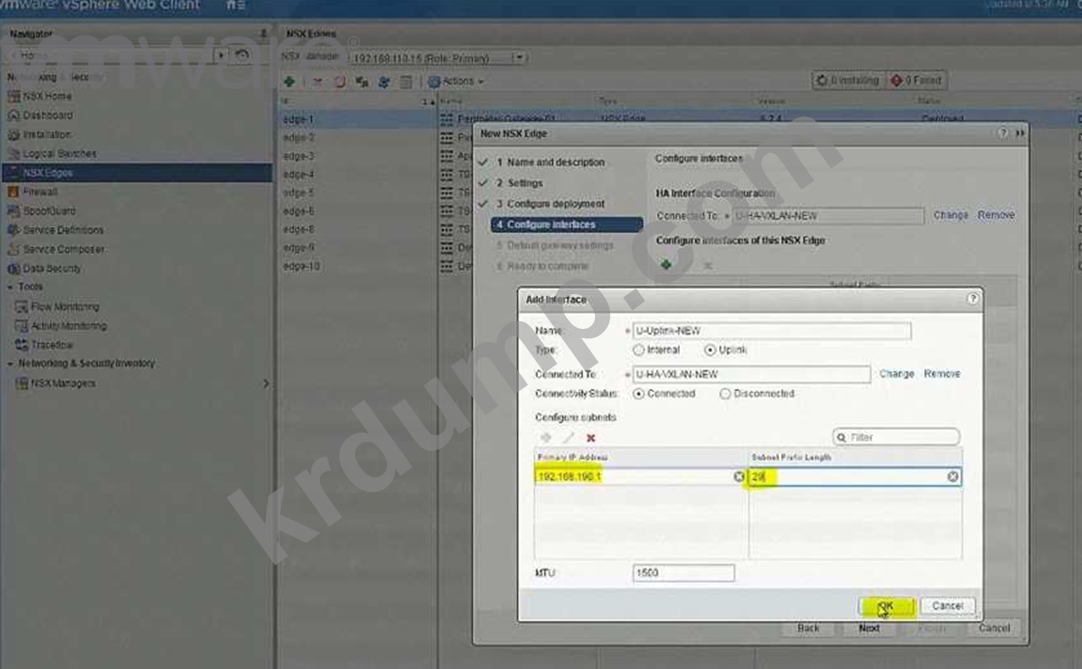
Task: Select the edge-1 row
Action: (x=357, y=119)
